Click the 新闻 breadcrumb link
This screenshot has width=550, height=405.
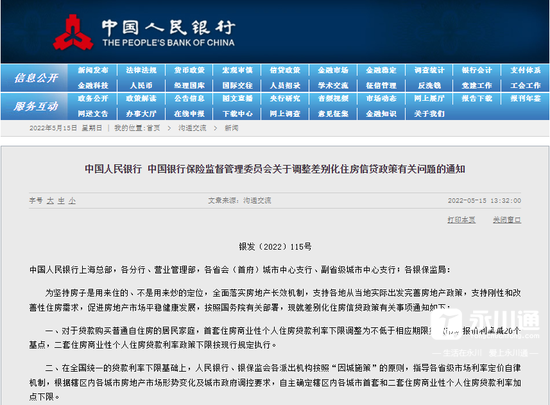pos(232,128)
